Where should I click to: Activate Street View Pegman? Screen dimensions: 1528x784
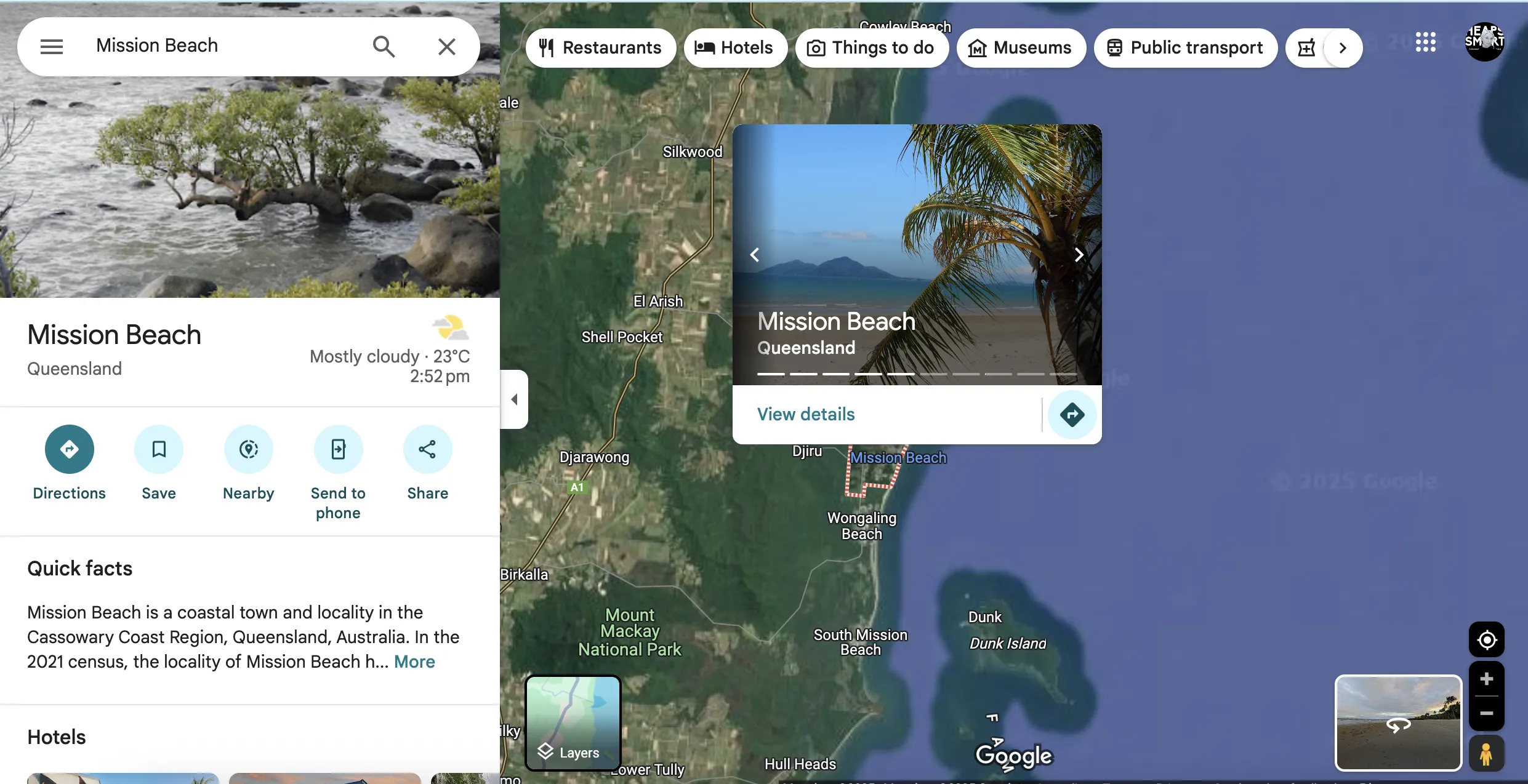tap(1487, 754)
